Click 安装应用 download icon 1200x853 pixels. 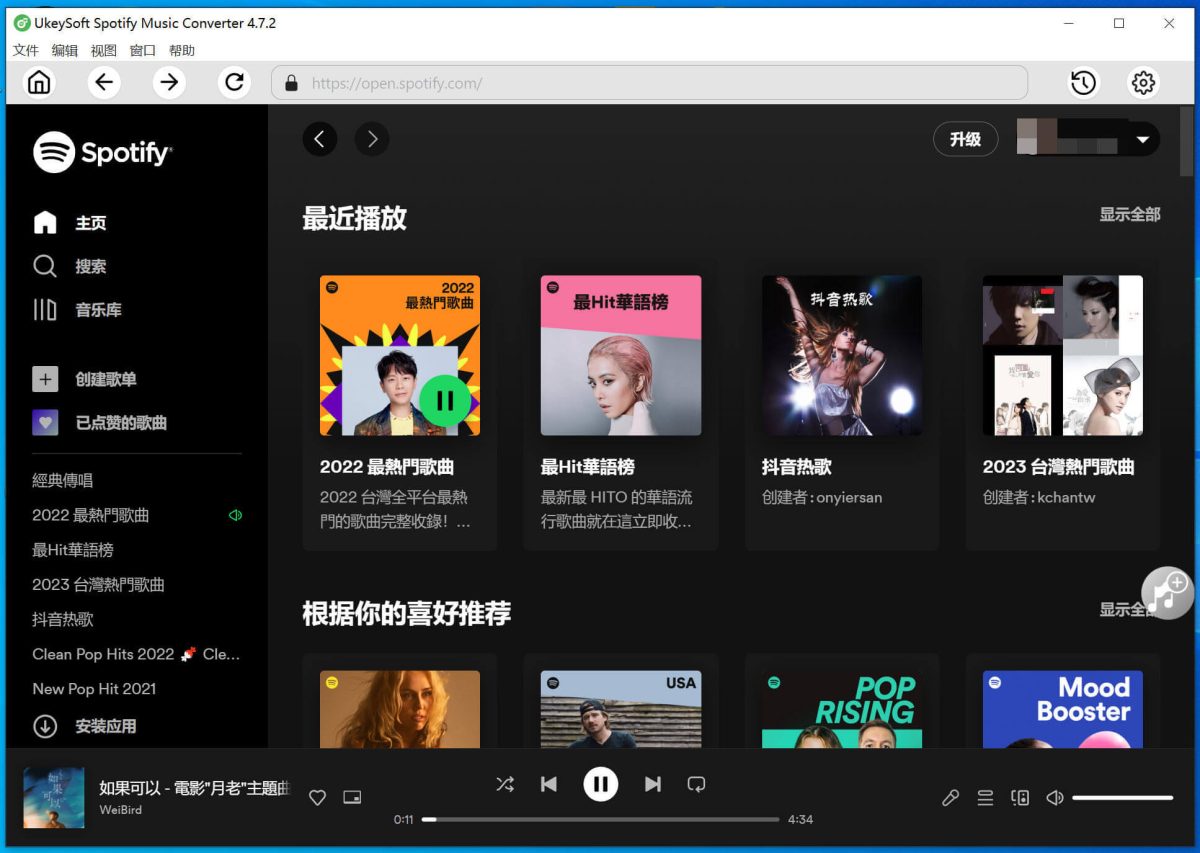point(45,727)
